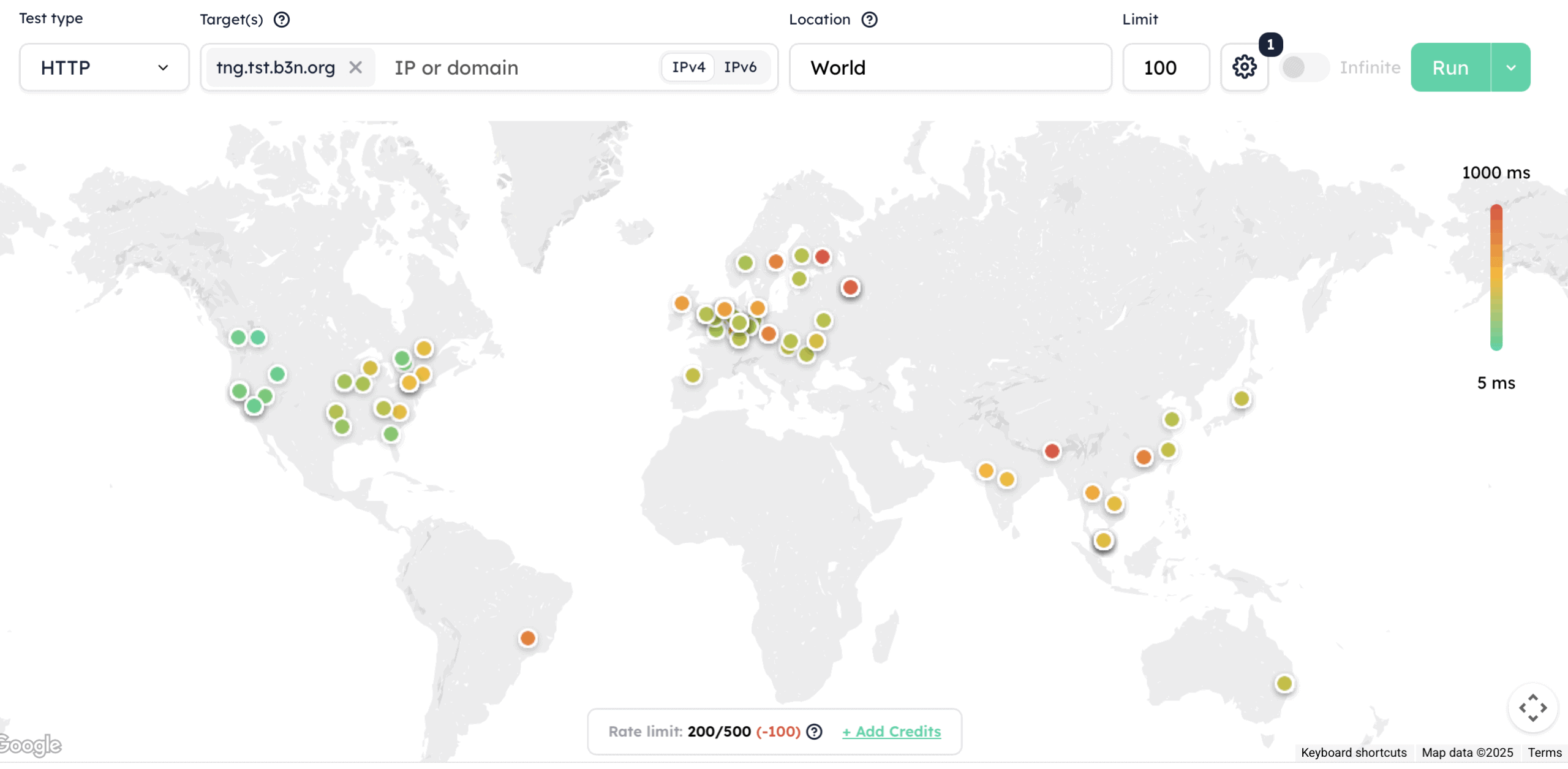
Task: Toggle the Infinite switch
Action: click(1305, 67)
